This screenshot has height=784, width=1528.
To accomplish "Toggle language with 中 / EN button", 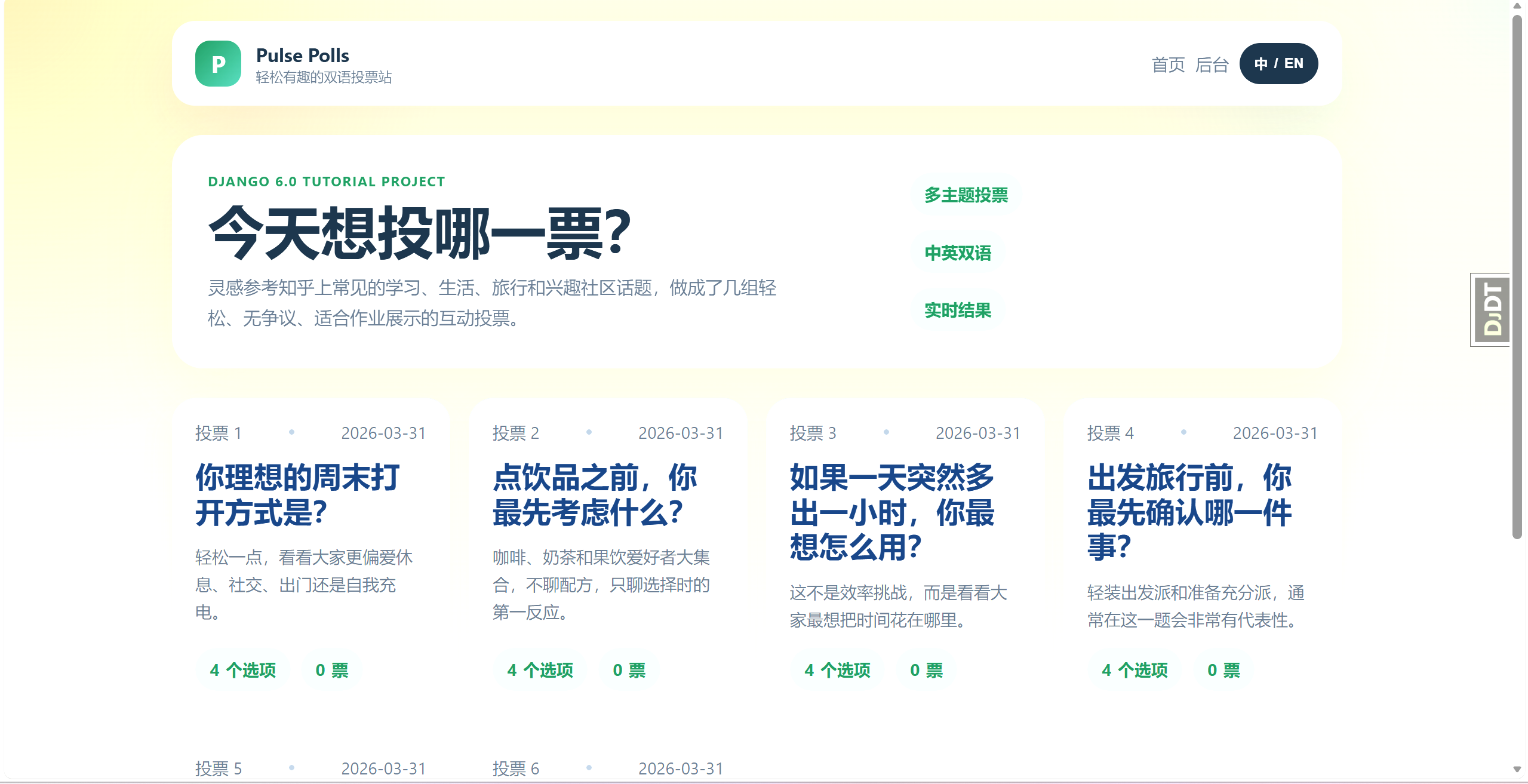I will point(1278,63).
